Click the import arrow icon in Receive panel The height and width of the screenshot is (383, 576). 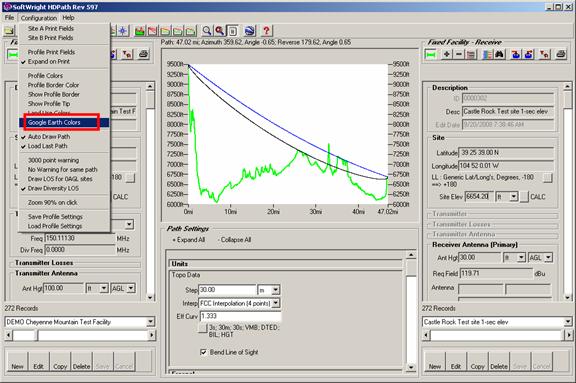click(516, 55)
